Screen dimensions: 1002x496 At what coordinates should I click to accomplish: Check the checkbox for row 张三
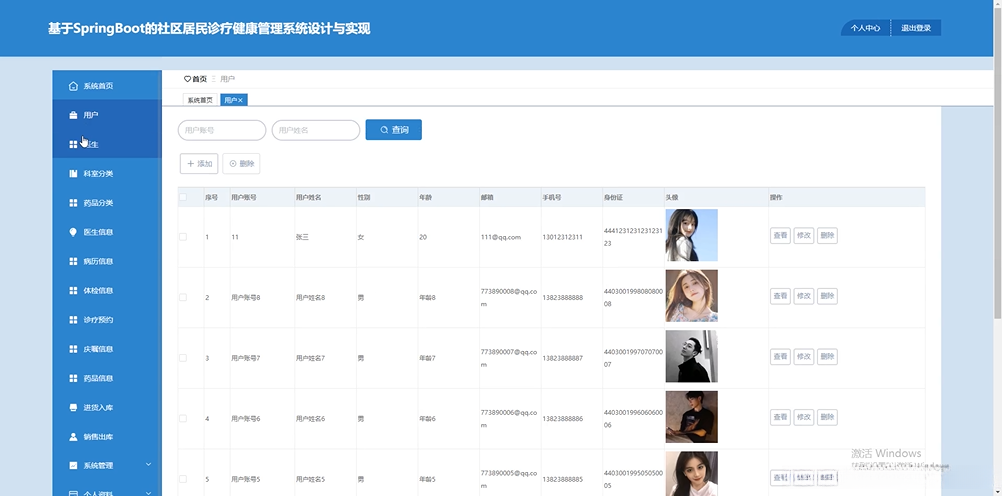coord(183,236)
